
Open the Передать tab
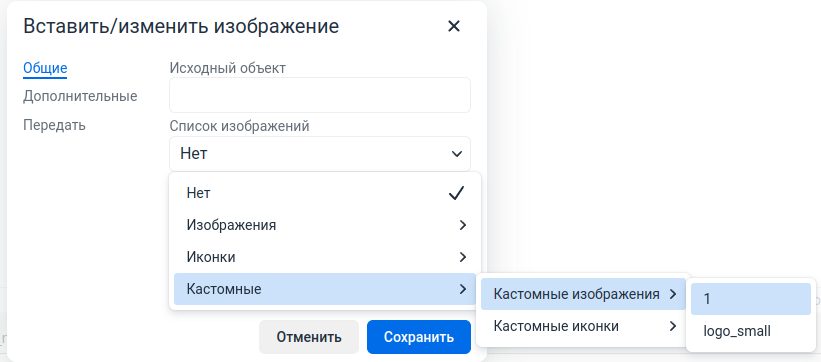(x=54, y=125)
